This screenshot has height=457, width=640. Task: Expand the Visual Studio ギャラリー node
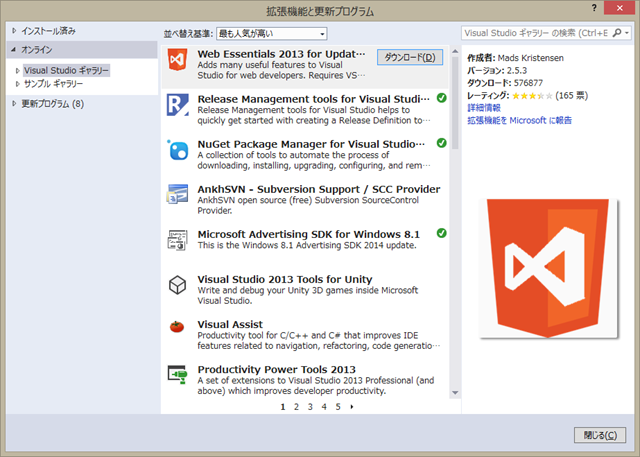(x=17, y=71)
